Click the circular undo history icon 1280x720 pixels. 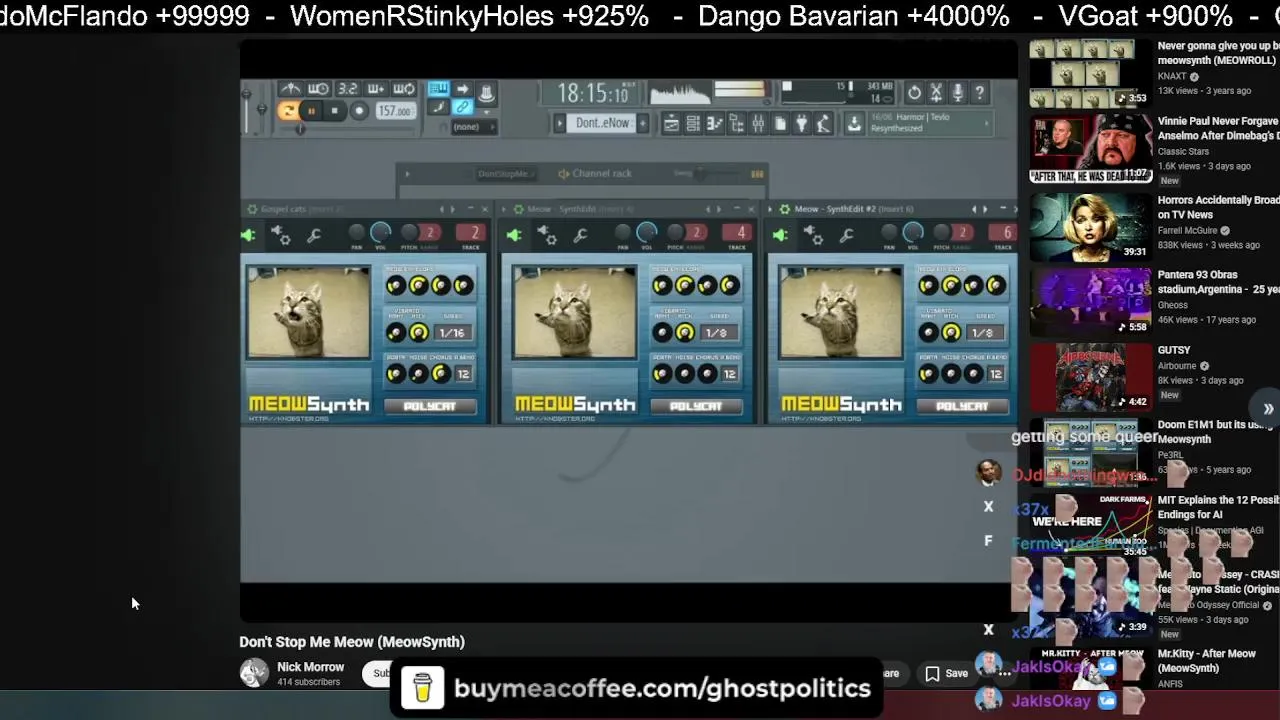(914, 93)
